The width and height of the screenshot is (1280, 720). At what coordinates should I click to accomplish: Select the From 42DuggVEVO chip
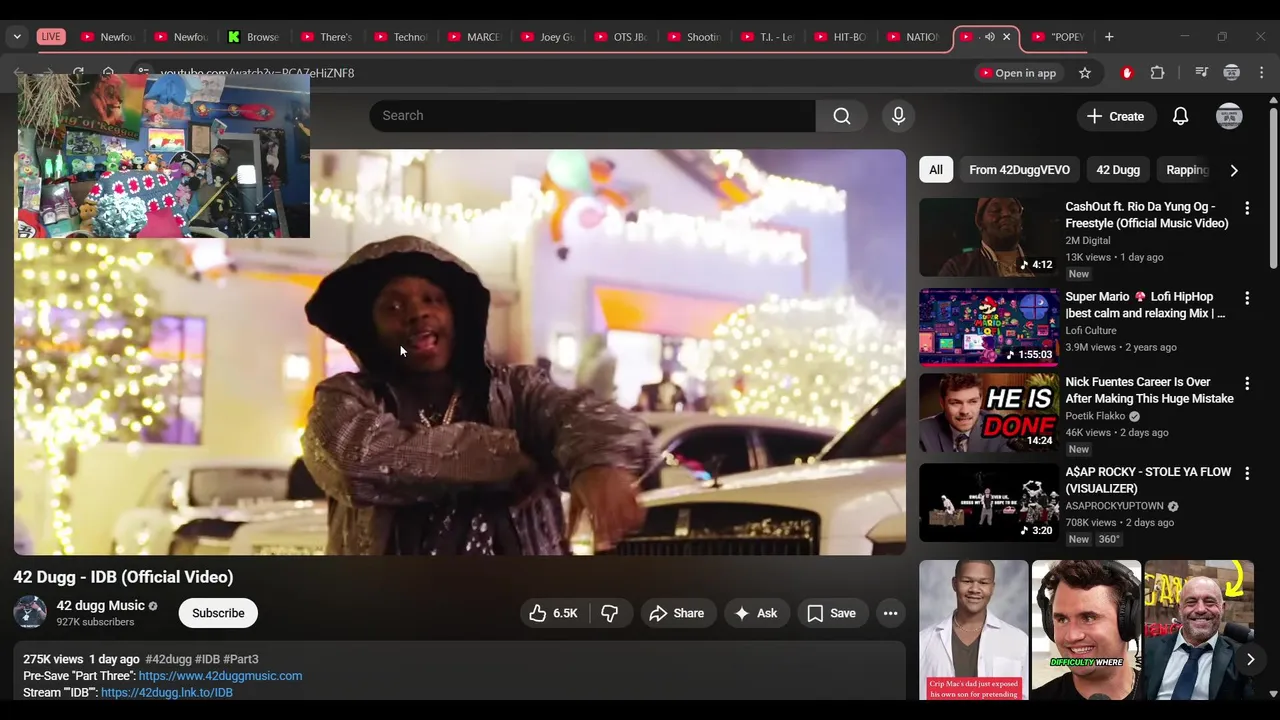(1019, 170)
